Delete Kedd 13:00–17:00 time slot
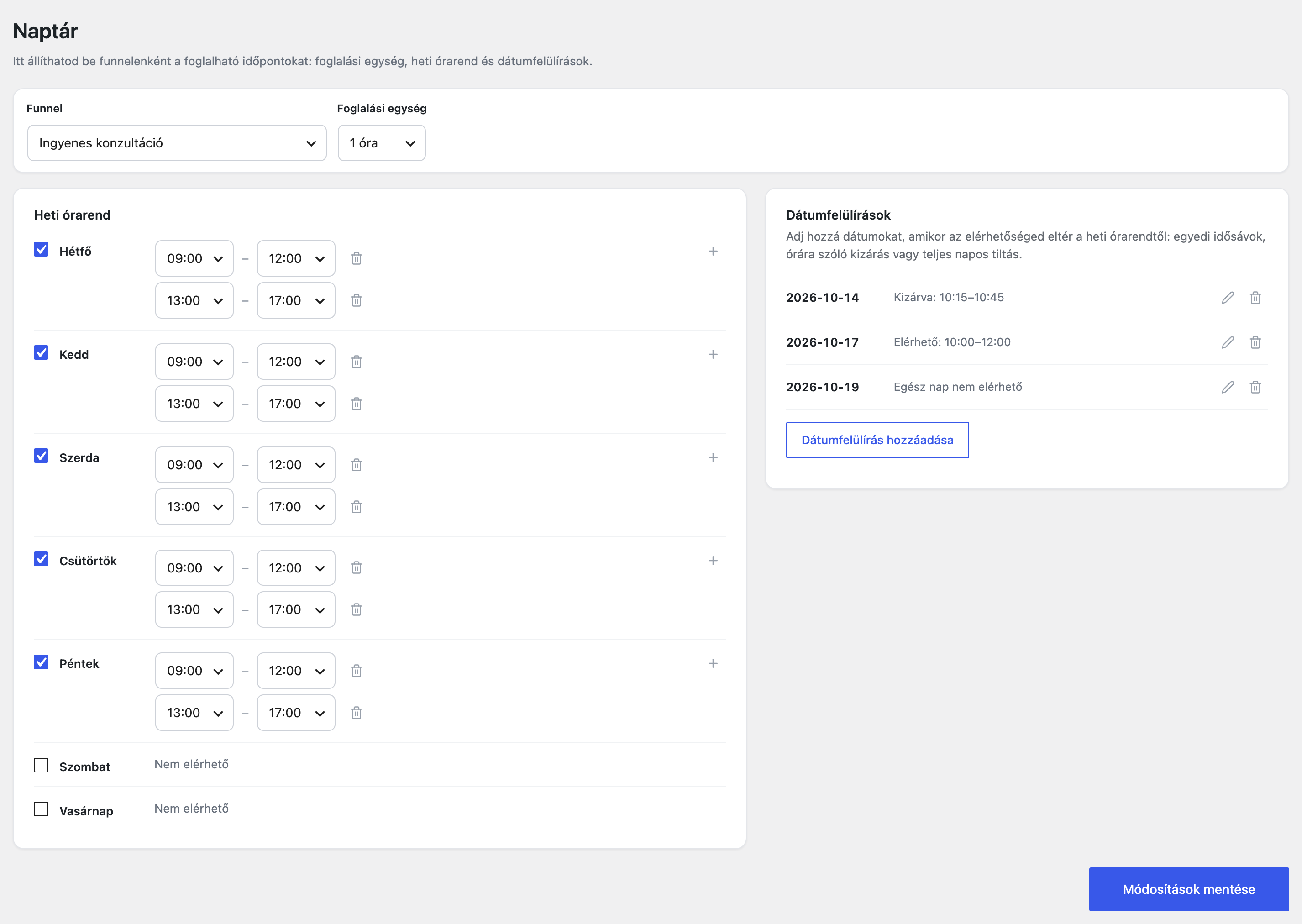The height and width of the screenshot is (924, 1302). tap(356, 404)
